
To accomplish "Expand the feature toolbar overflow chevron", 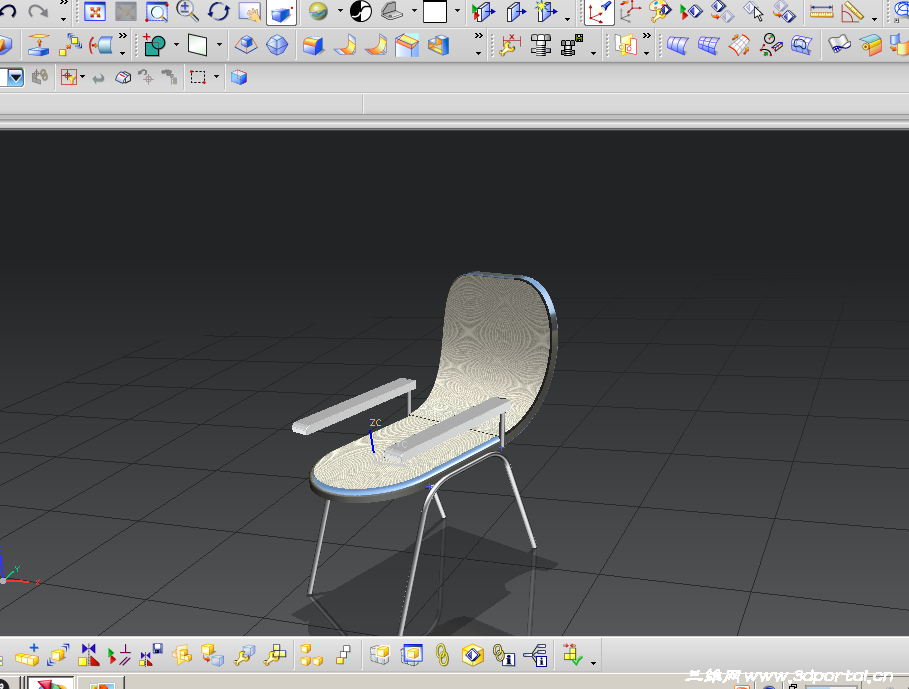I will [x=478, y=36].
